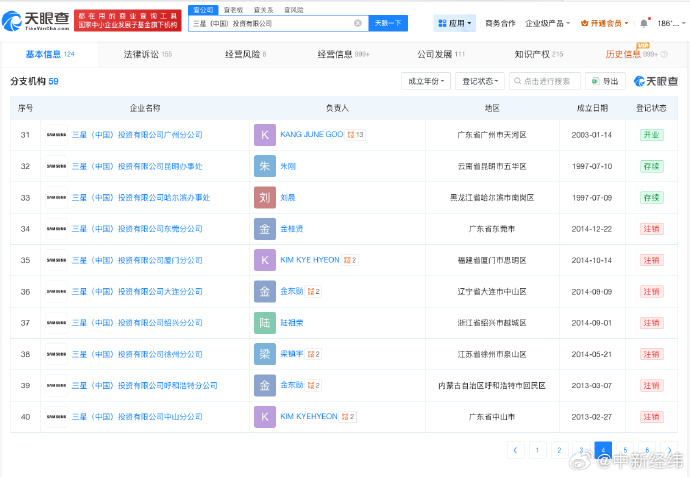Click the 2 badge beside KIM KYEHYEON row 40

pos(348,416)
